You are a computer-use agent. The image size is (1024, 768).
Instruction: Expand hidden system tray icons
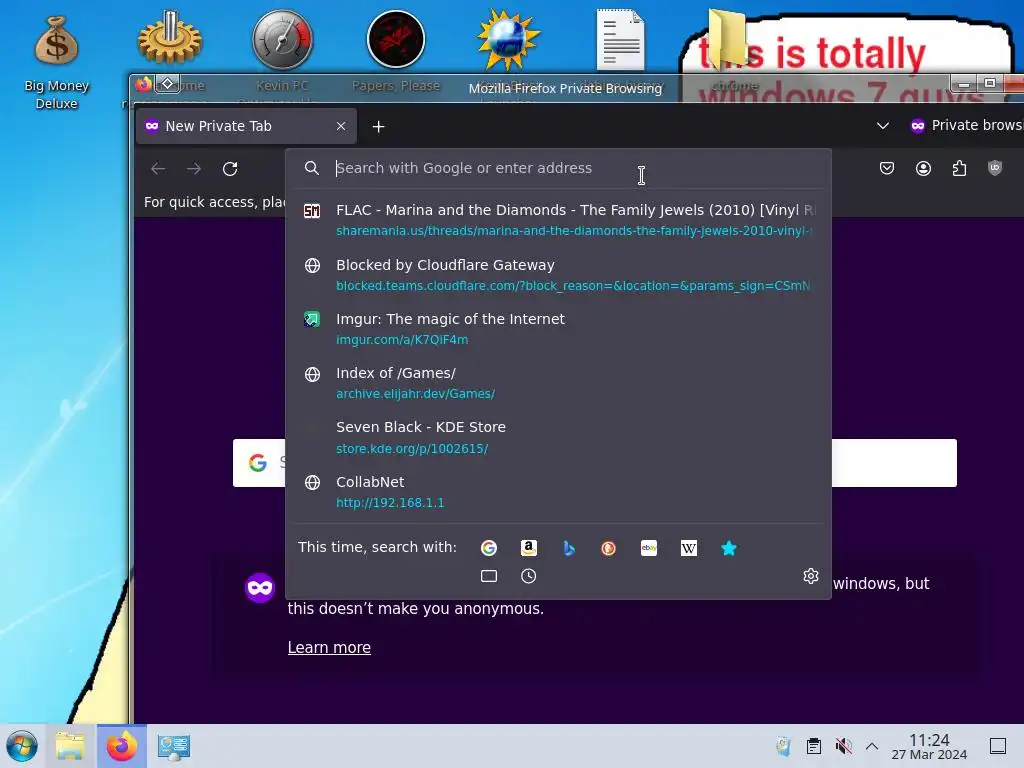(872, 746)
